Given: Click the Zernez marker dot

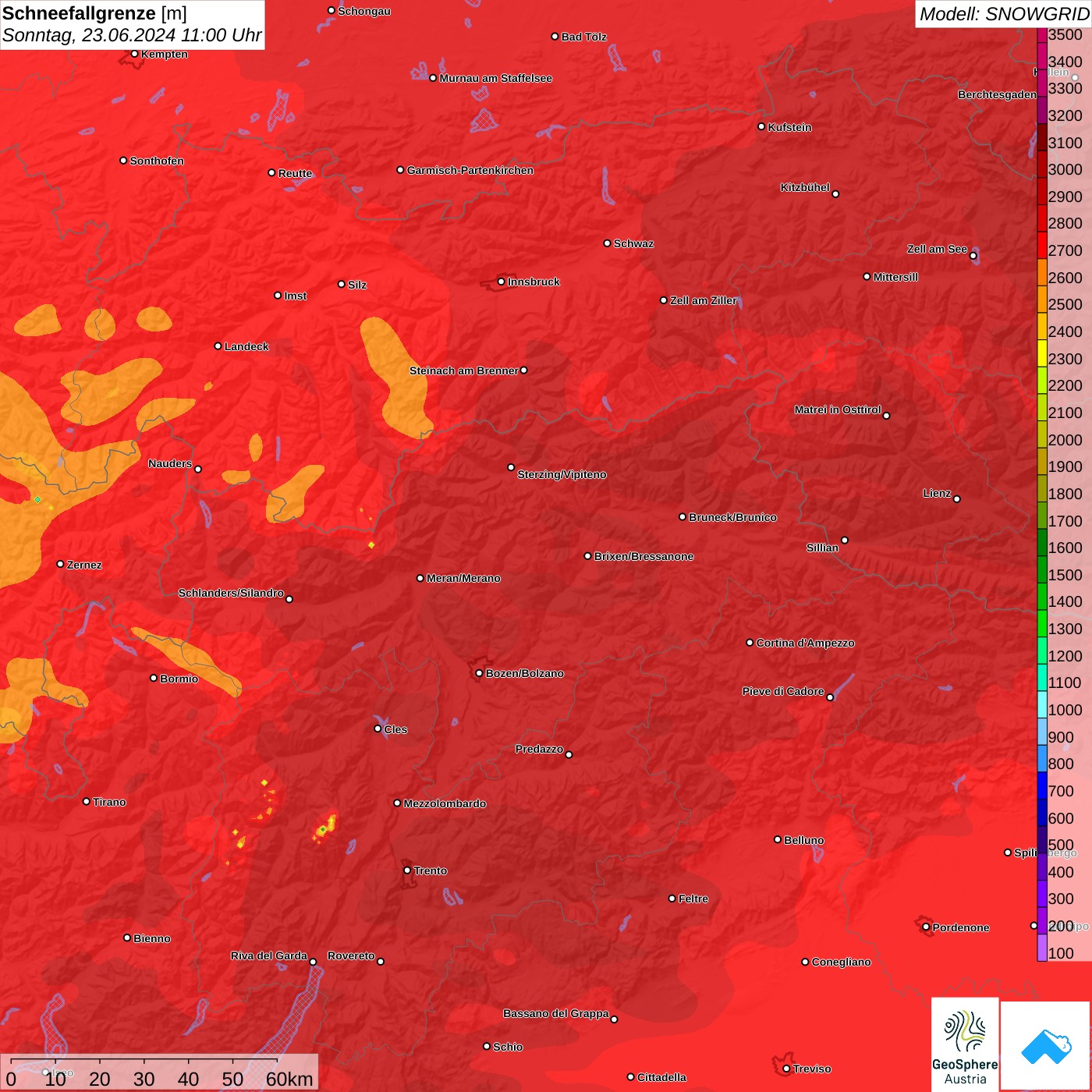Looking at the screenshot, I should [x=60, y=564].
